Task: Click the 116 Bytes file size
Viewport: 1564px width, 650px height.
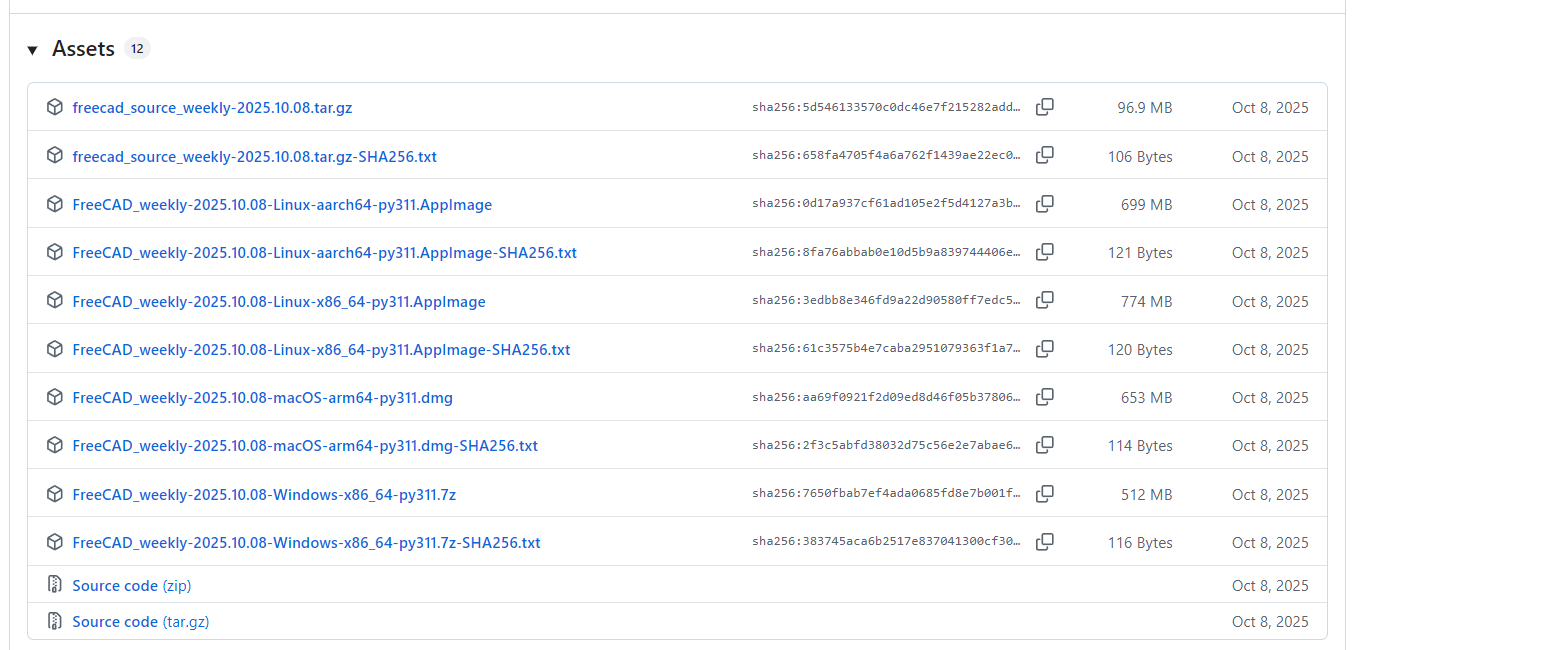Action: [1140, 543]
